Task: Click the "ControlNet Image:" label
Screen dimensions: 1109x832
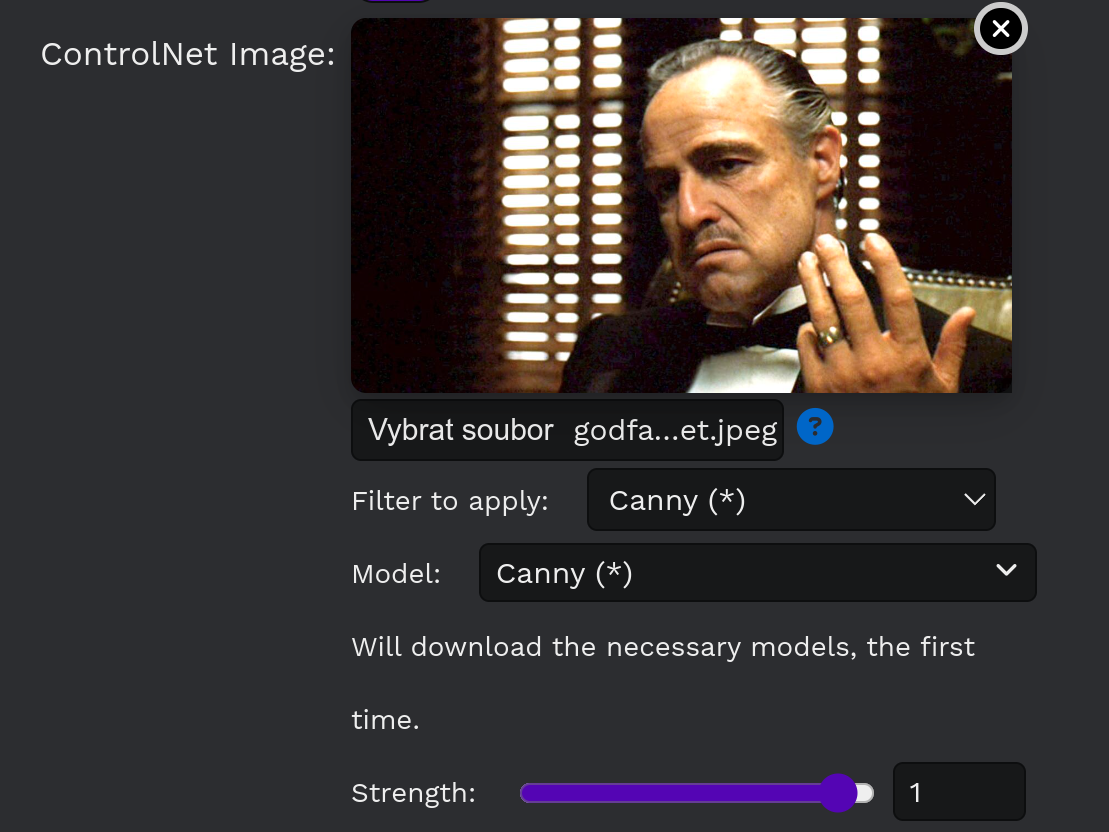Action: point(187,54)
